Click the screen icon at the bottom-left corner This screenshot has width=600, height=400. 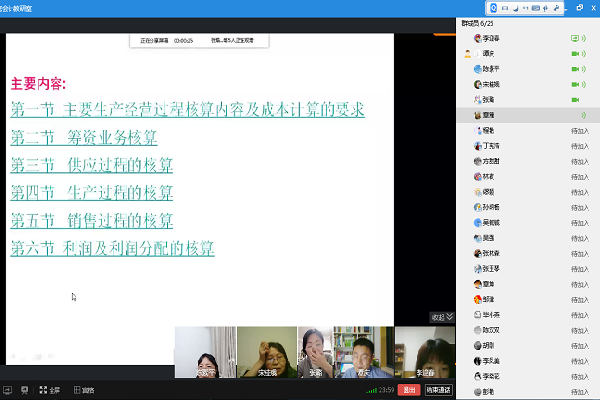coord(7,390)
